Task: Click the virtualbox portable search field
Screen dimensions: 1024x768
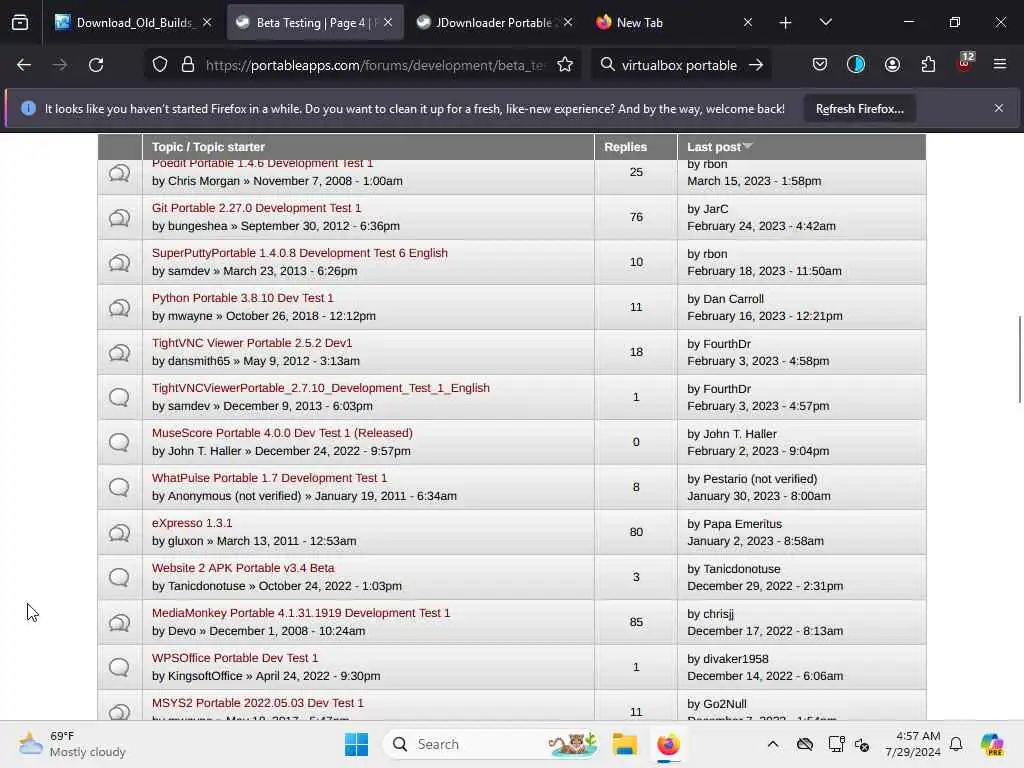Action: click(679, 65)
